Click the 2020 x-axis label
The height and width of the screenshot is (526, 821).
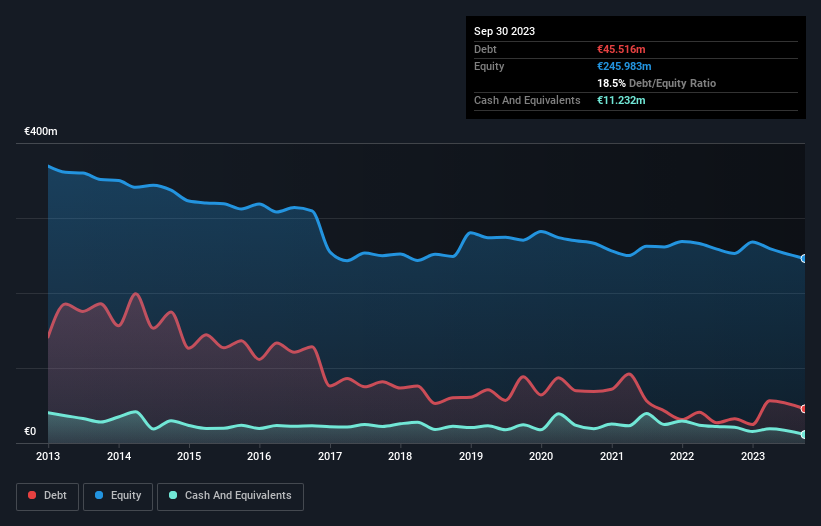tap(541, 456)
